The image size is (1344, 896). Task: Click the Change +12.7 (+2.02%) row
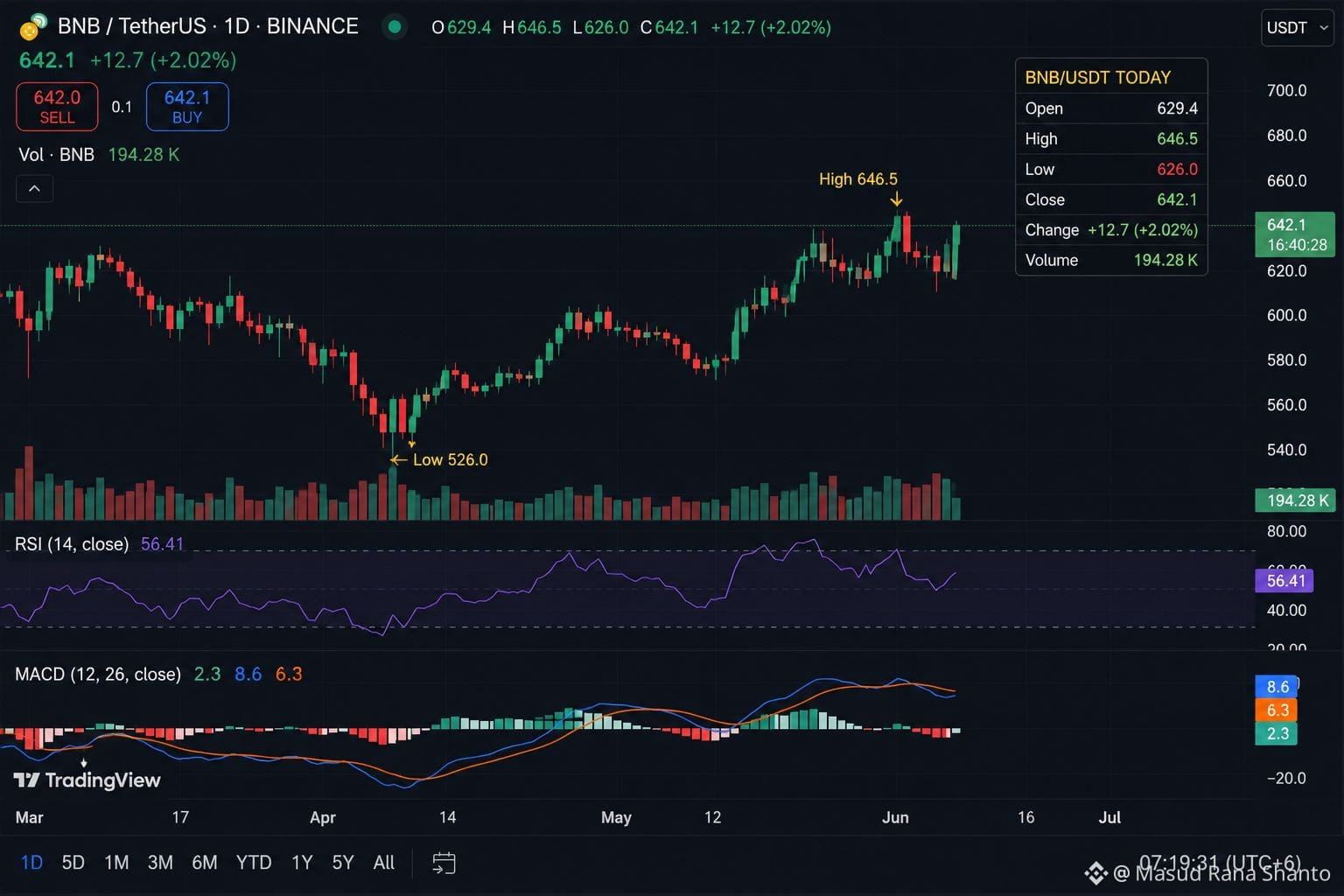pos(1111,230)
